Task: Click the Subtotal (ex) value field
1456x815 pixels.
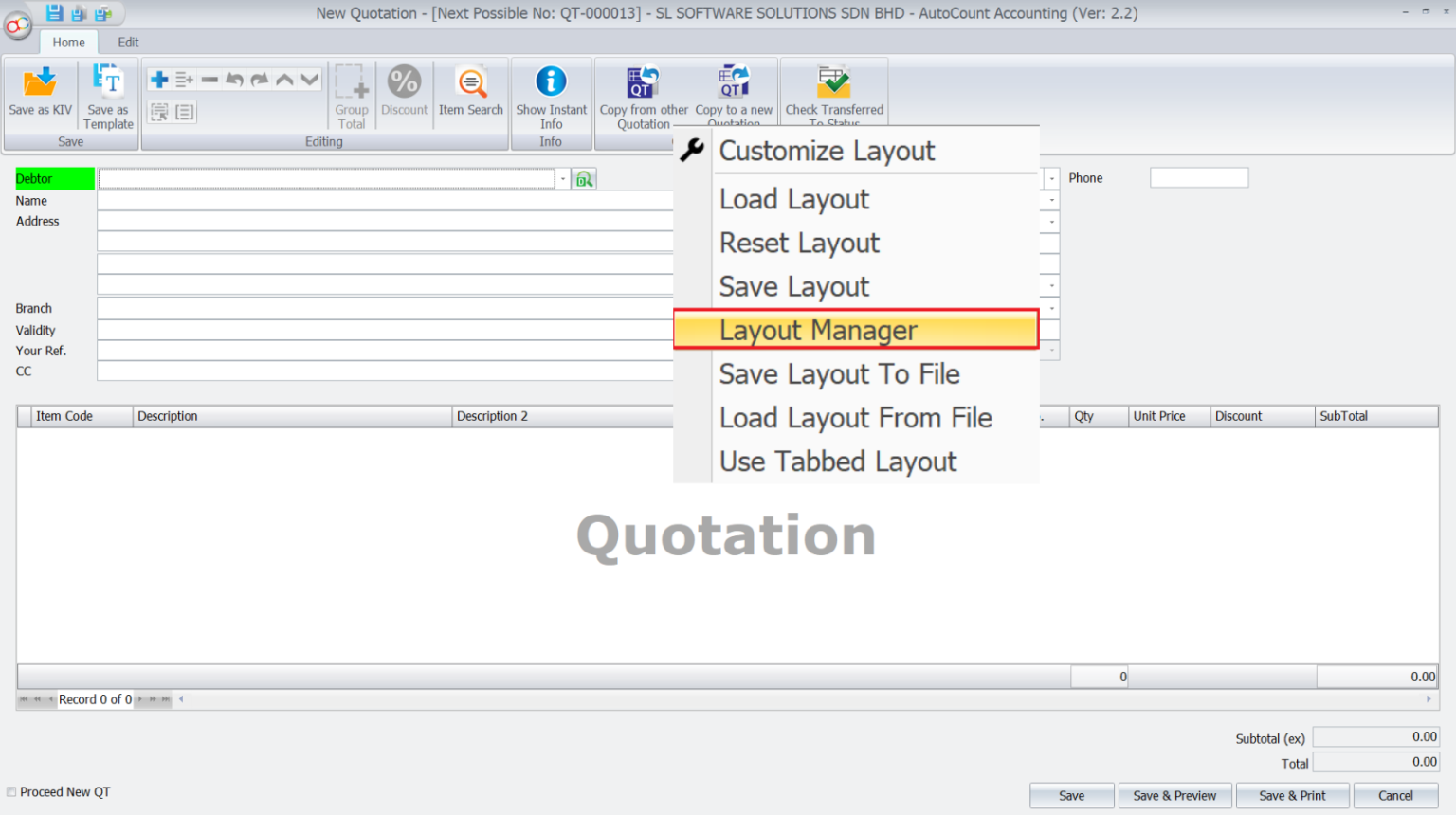Action: point(1375,737)
